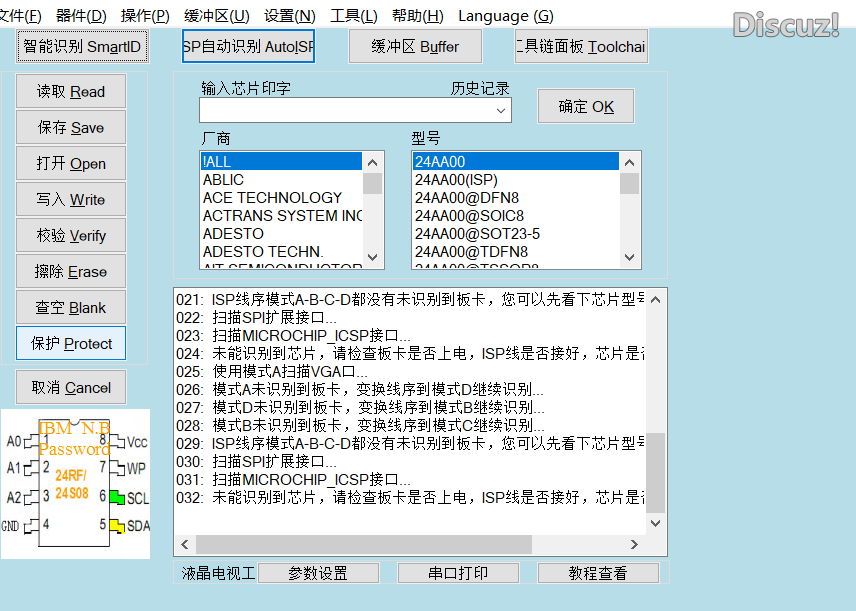Image resolution: width=856 pixels, height=611 pixels.
Task: Open the 缓冲区 Buffer panel
Action: (x=415, y=47)
